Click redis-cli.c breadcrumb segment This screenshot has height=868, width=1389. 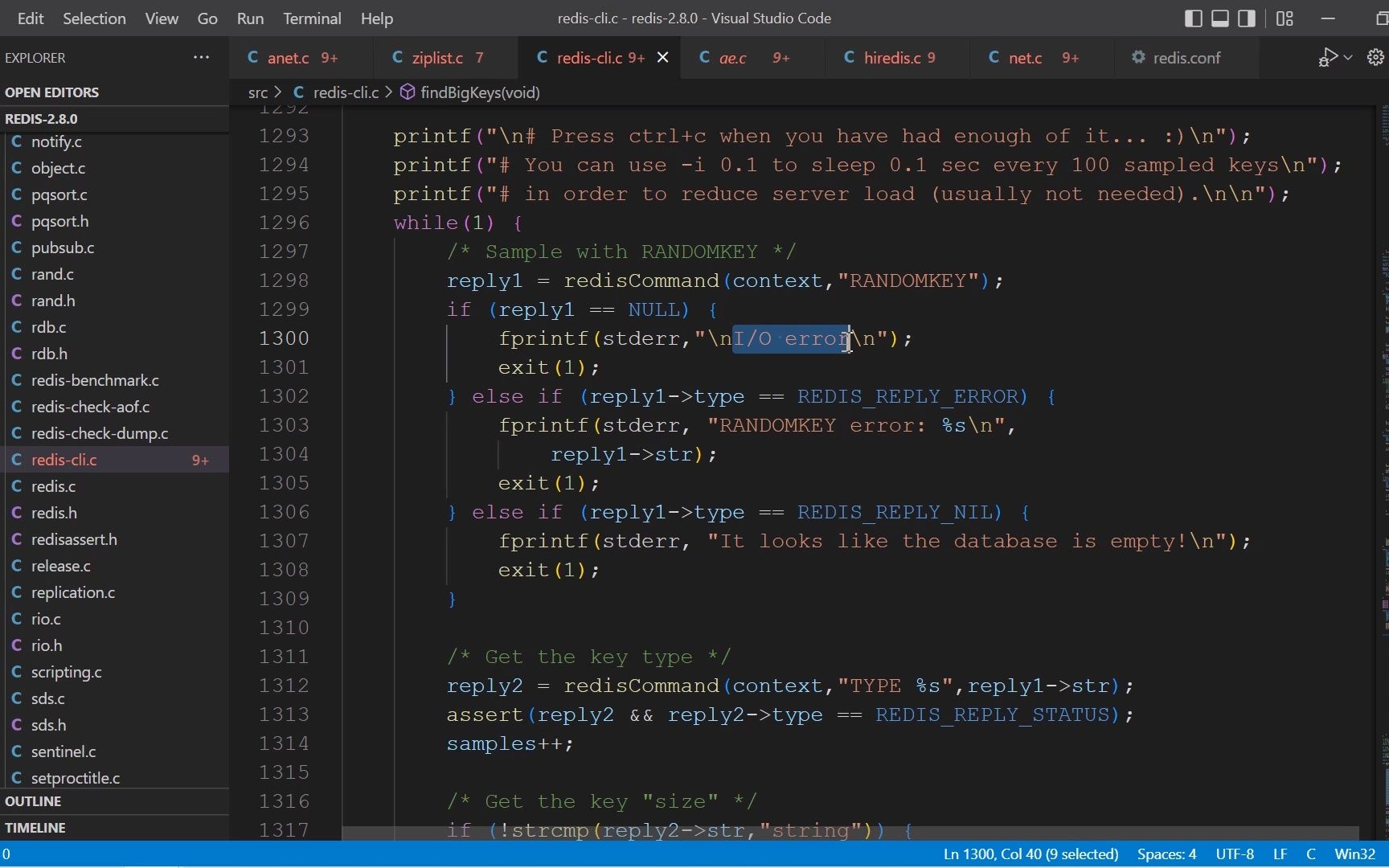pyautogui.click(x=346, y=92)
